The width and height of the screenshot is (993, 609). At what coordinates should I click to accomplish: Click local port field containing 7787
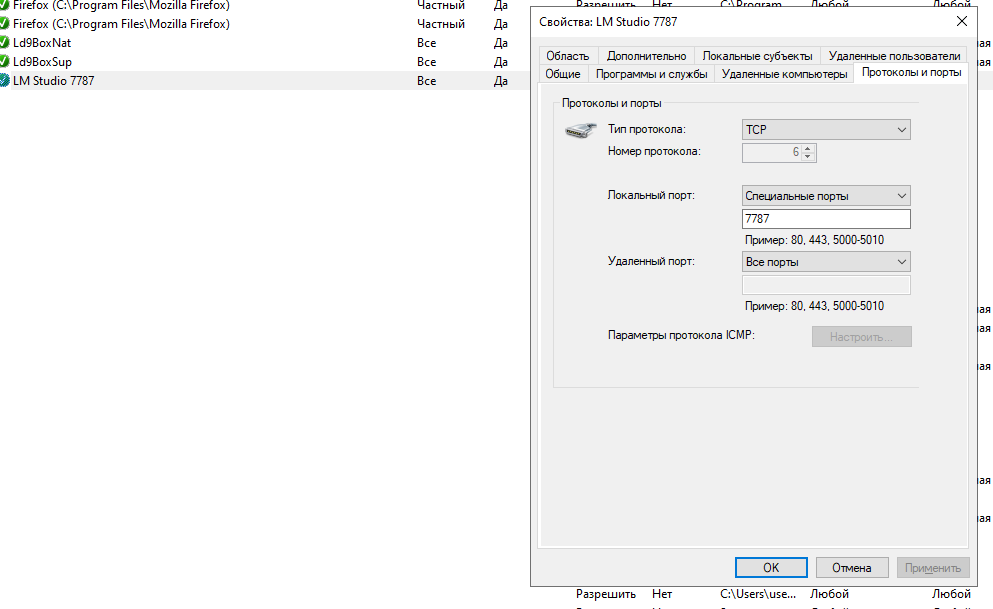(826, 218)
